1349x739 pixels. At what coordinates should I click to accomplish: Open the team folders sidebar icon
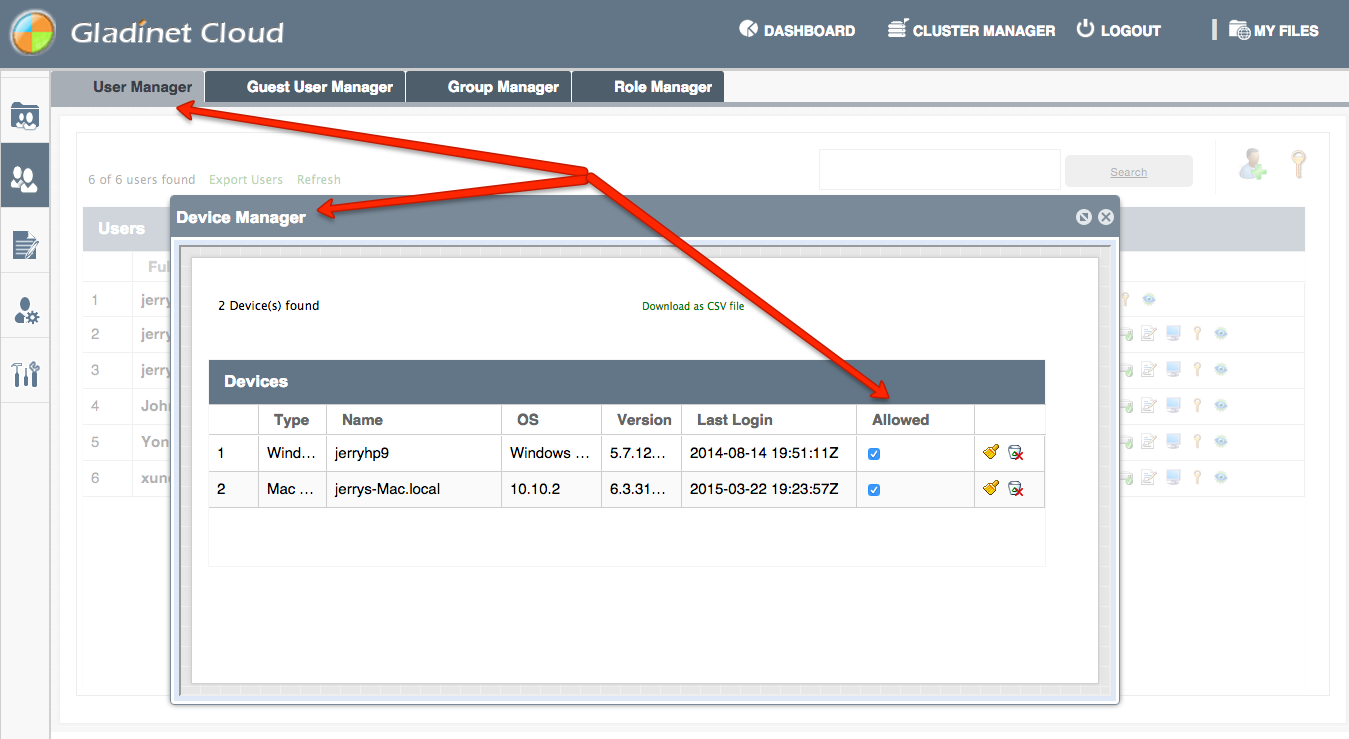point(25,115)
